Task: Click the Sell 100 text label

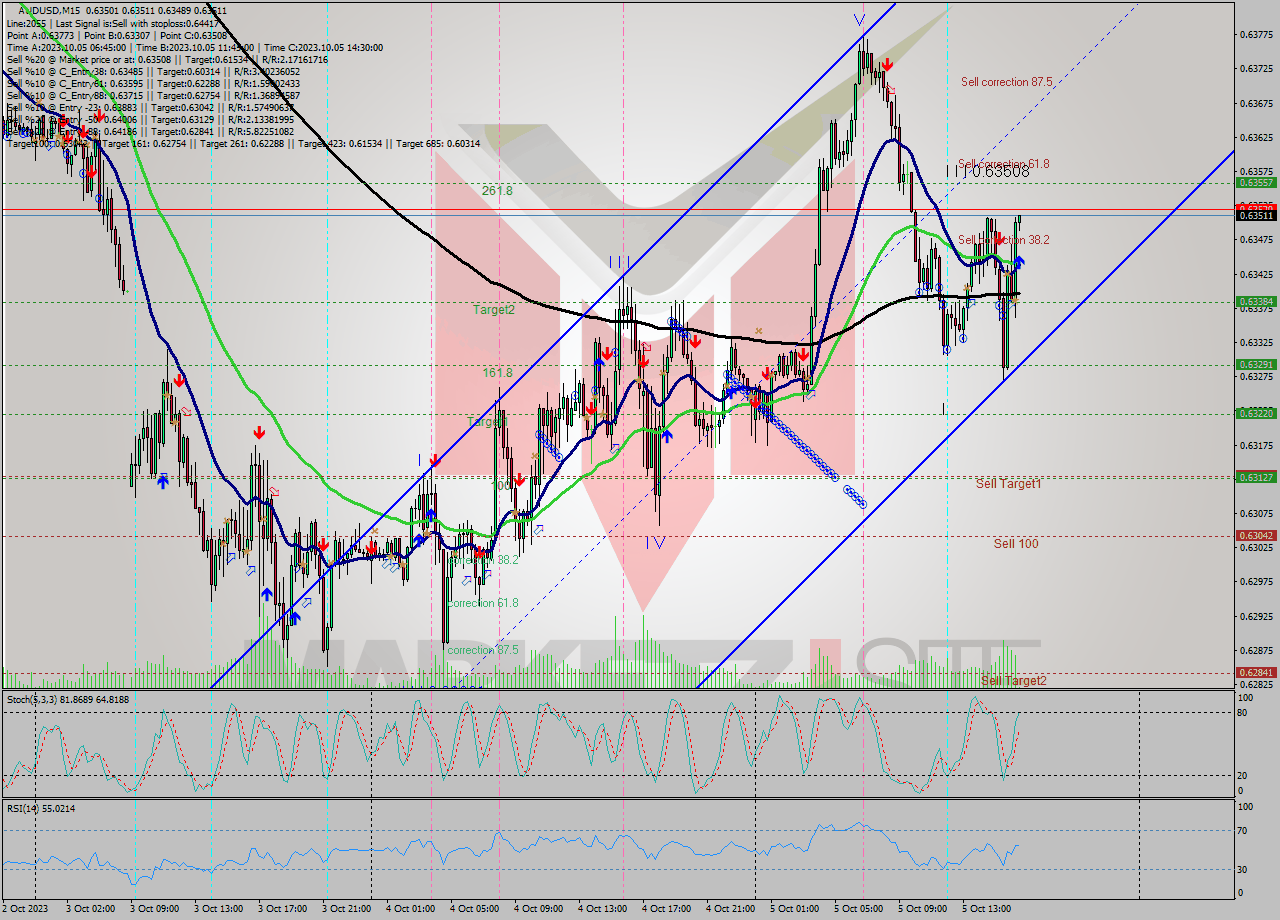Action: click(1015, 546)
